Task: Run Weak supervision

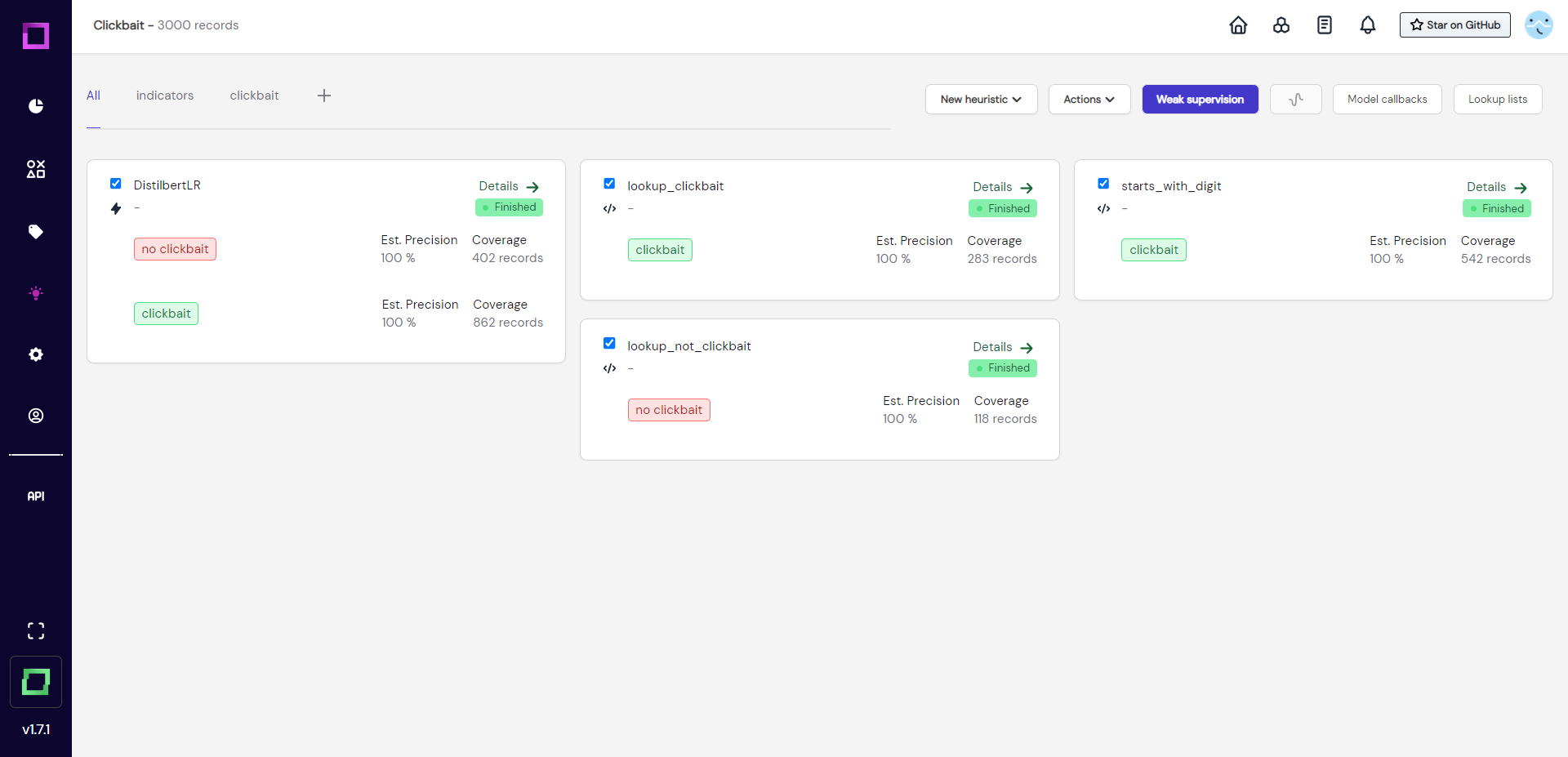Action: tap(1200, 100)
